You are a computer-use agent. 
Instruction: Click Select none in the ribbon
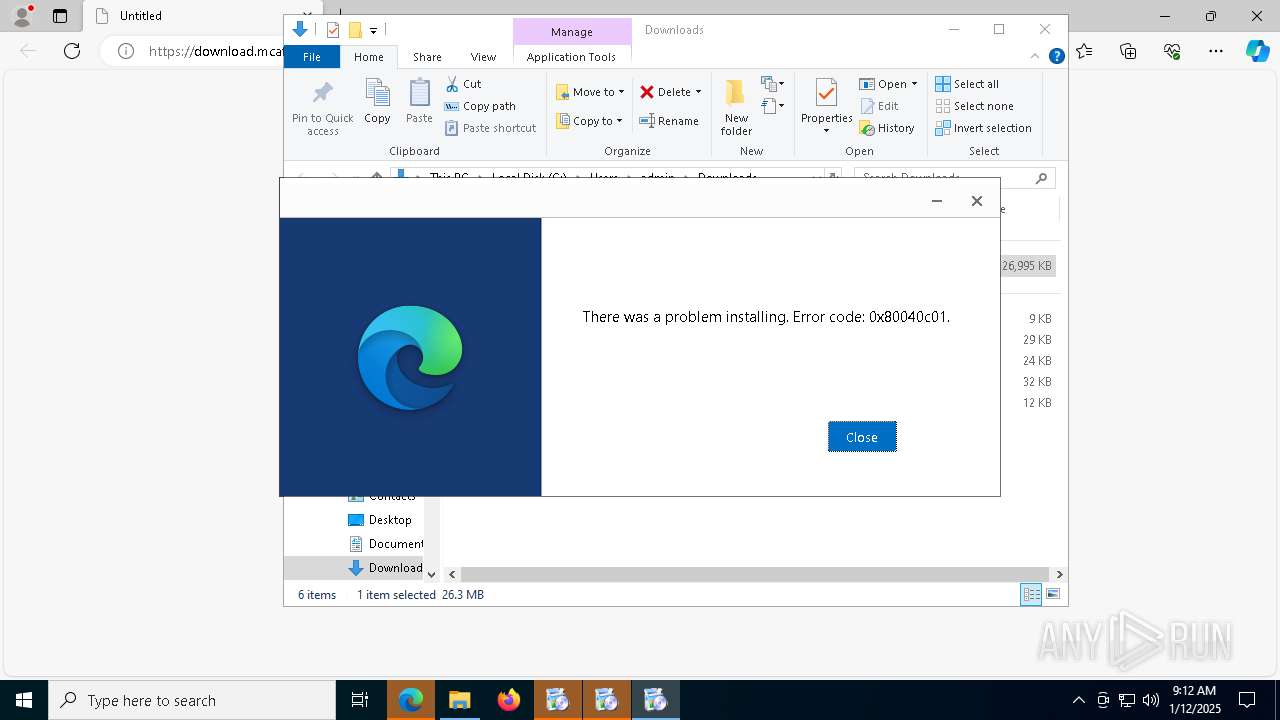pyautogui.click(x=974, y=106)
